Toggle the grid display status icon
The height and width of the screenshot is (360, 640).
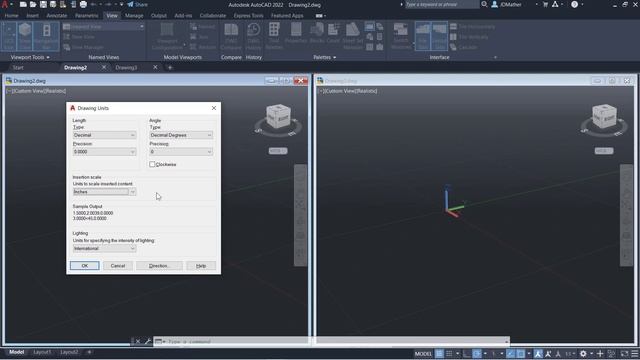(x=439, y=353)
